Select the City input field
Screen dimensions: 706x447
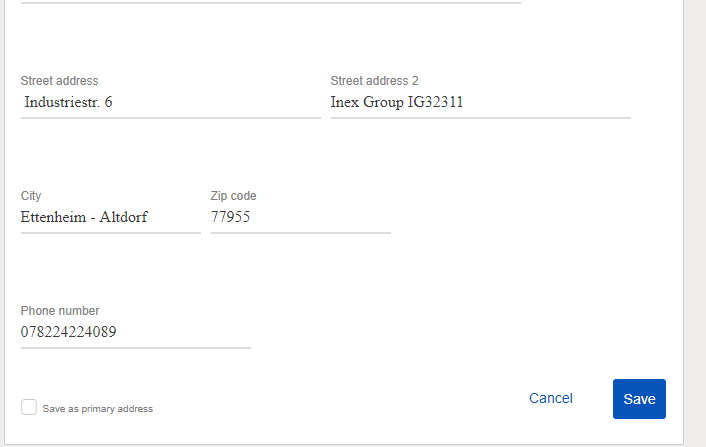point(111,218)
